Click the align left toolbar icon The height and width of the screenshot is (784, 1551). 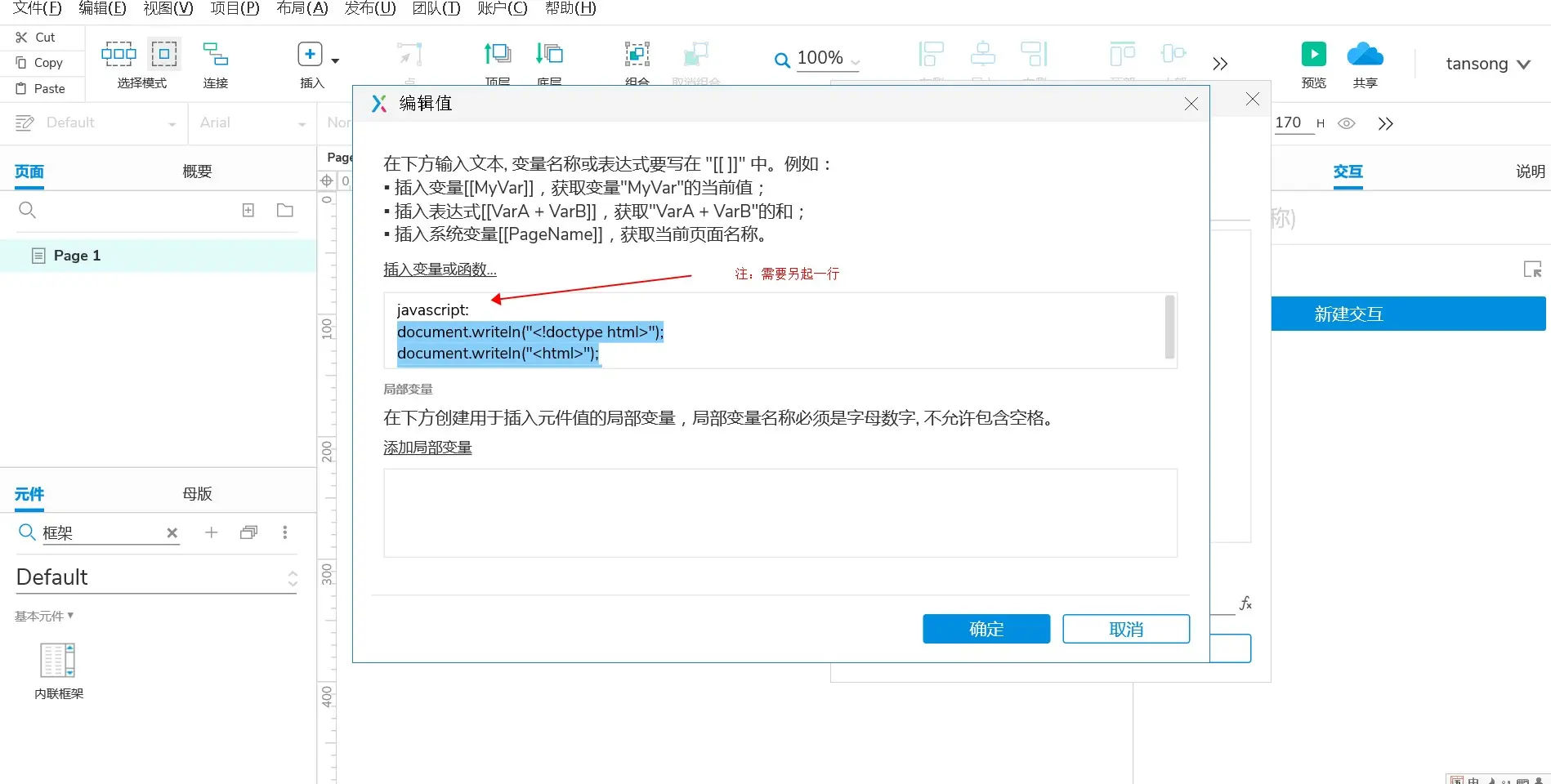tap(931, 54)
